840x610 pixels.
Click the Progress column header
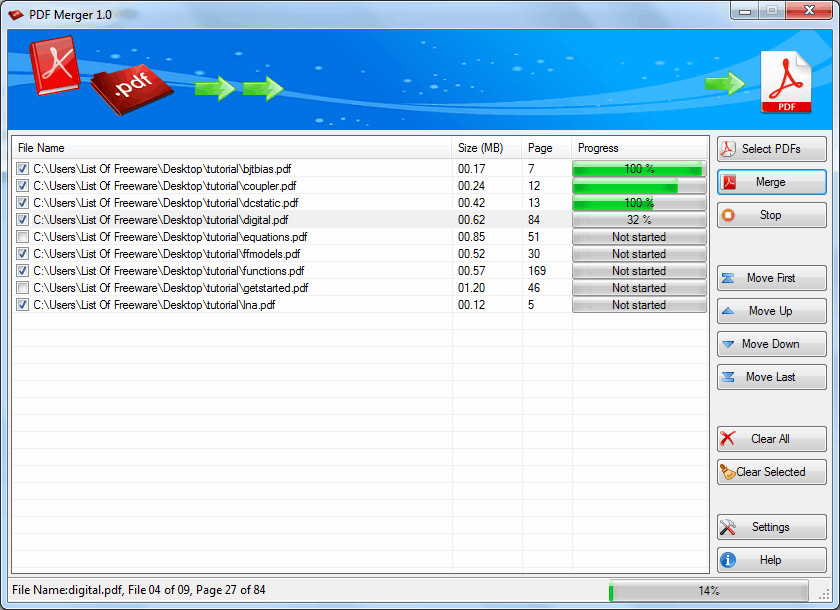click(640, 148)
